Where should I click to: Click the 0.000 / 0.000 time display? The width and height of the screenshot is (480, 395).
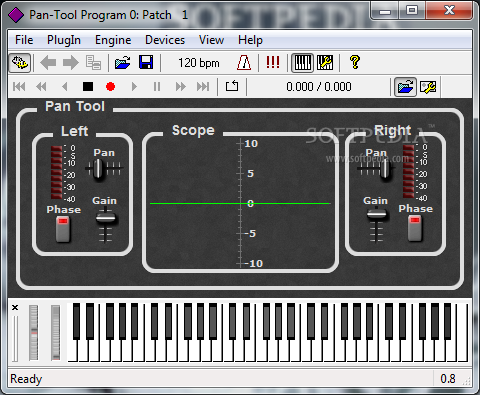319,87
